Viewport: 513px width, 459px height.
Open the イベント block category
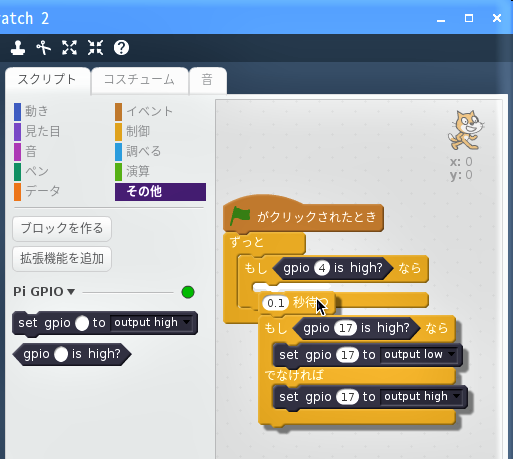(x=144, y=111)
